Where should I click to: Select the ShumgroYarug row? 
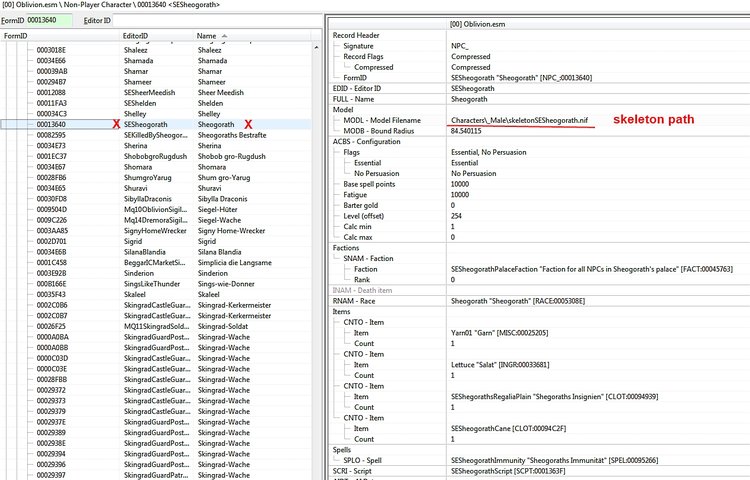click(x=156, y=177)
